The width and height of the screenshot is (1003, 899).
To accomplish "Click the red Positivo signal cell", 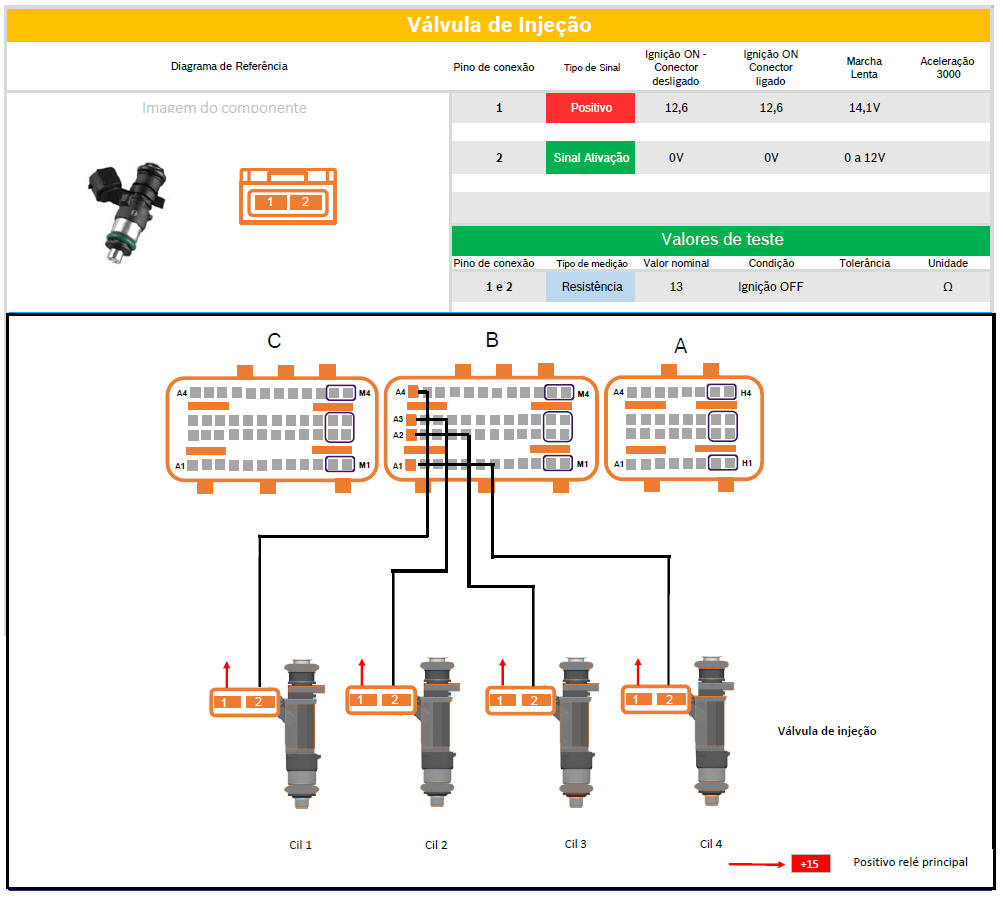I will tap(590, 108).
